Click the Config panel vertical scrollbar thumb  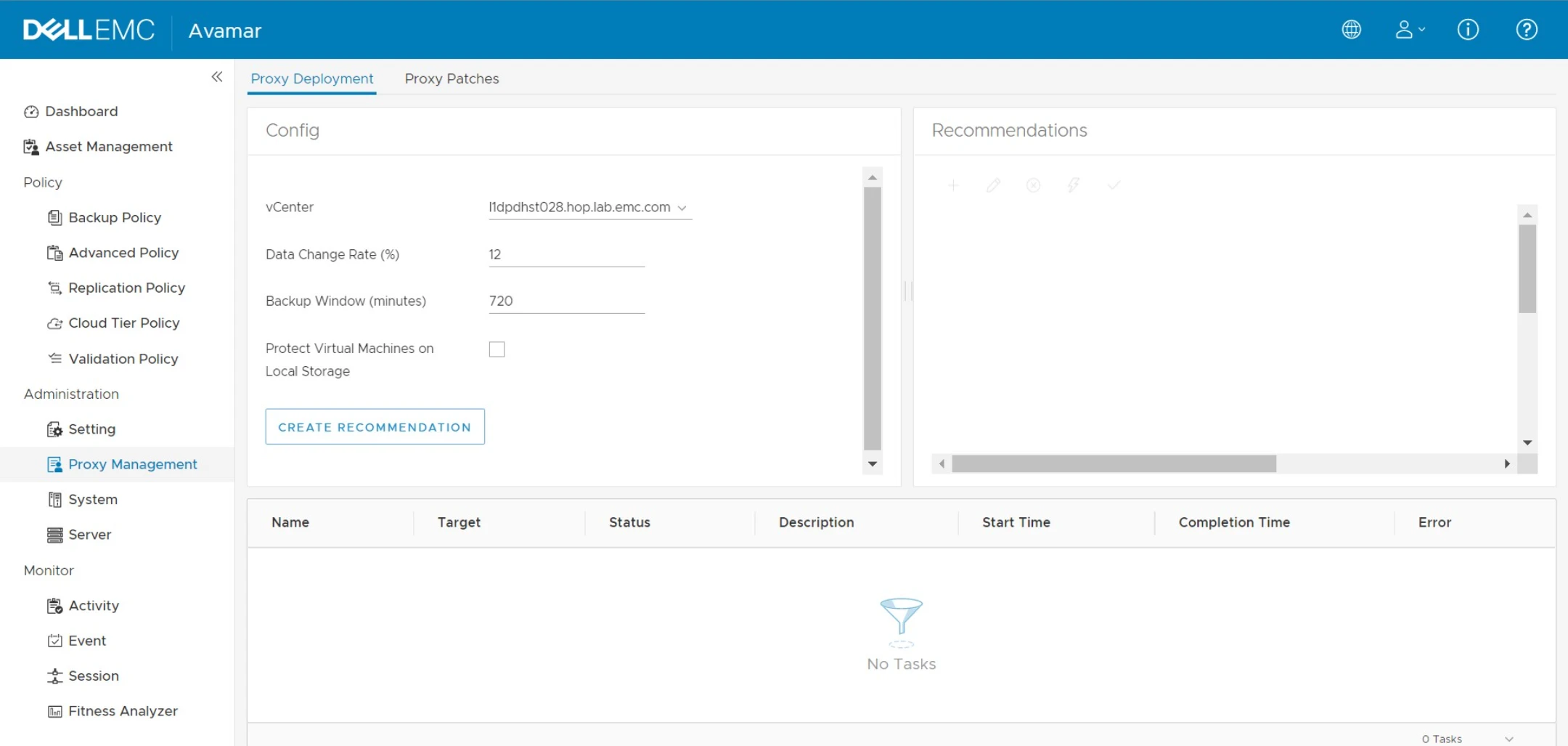(x=873, y=318)
